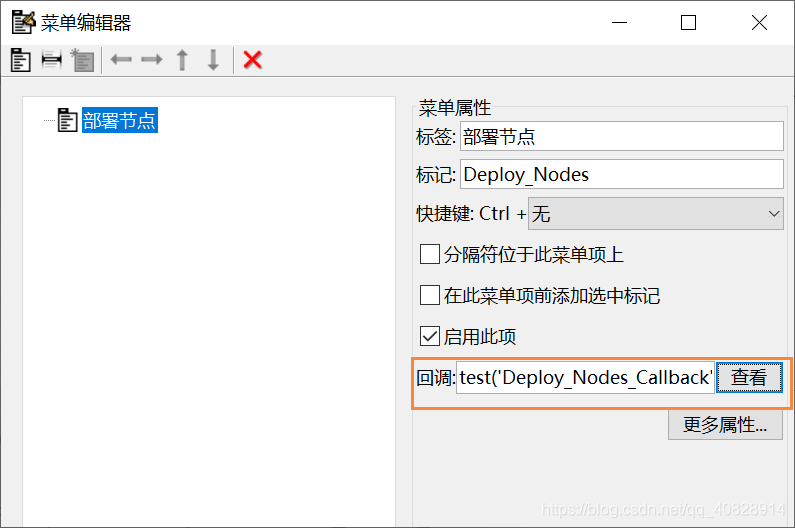Maximize the 菜单编辑器 window
The width and height of the screenshot is (795, 528).
coord(688,23)
